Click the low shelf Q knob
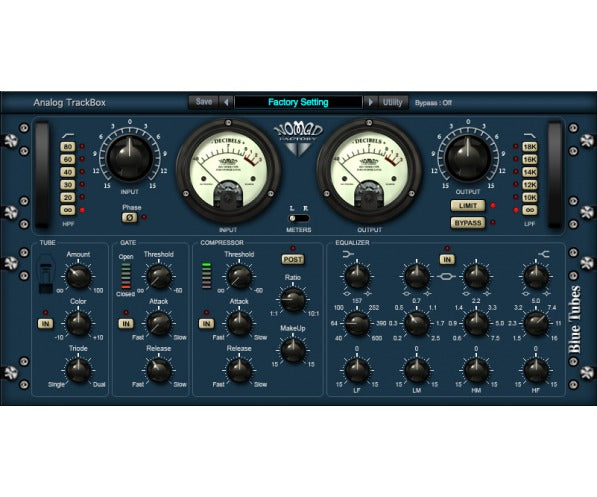The image size is (597, 497). tap(357, 276)
